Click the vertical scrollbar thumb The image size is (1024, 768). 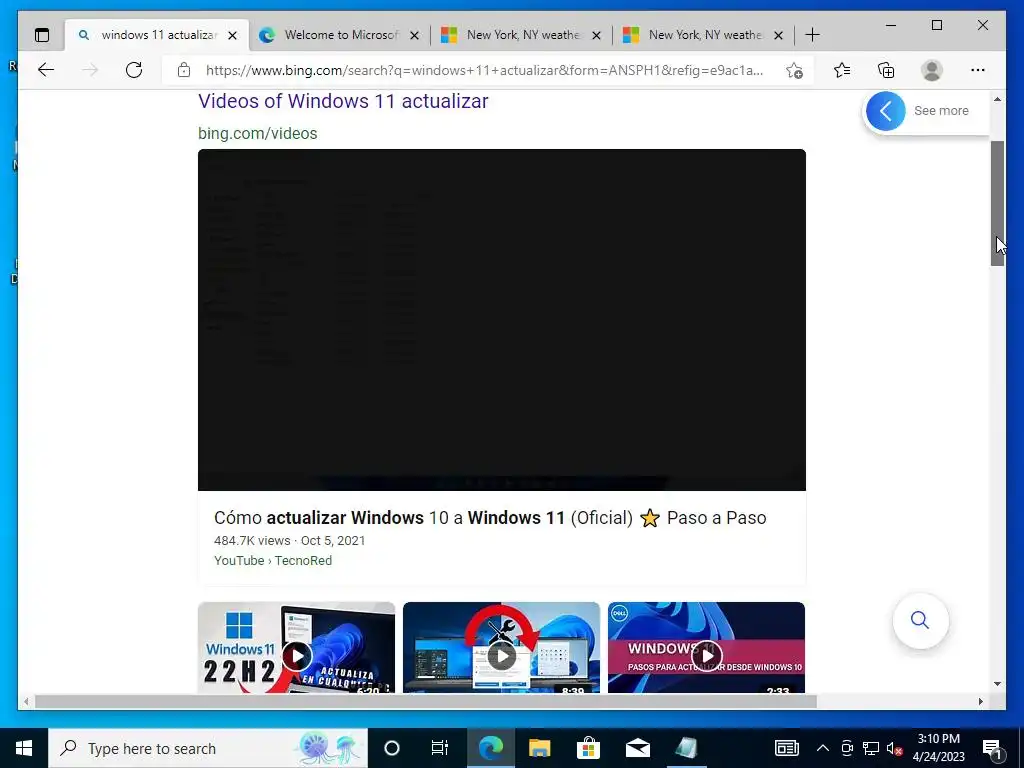(x=997, y=203)
